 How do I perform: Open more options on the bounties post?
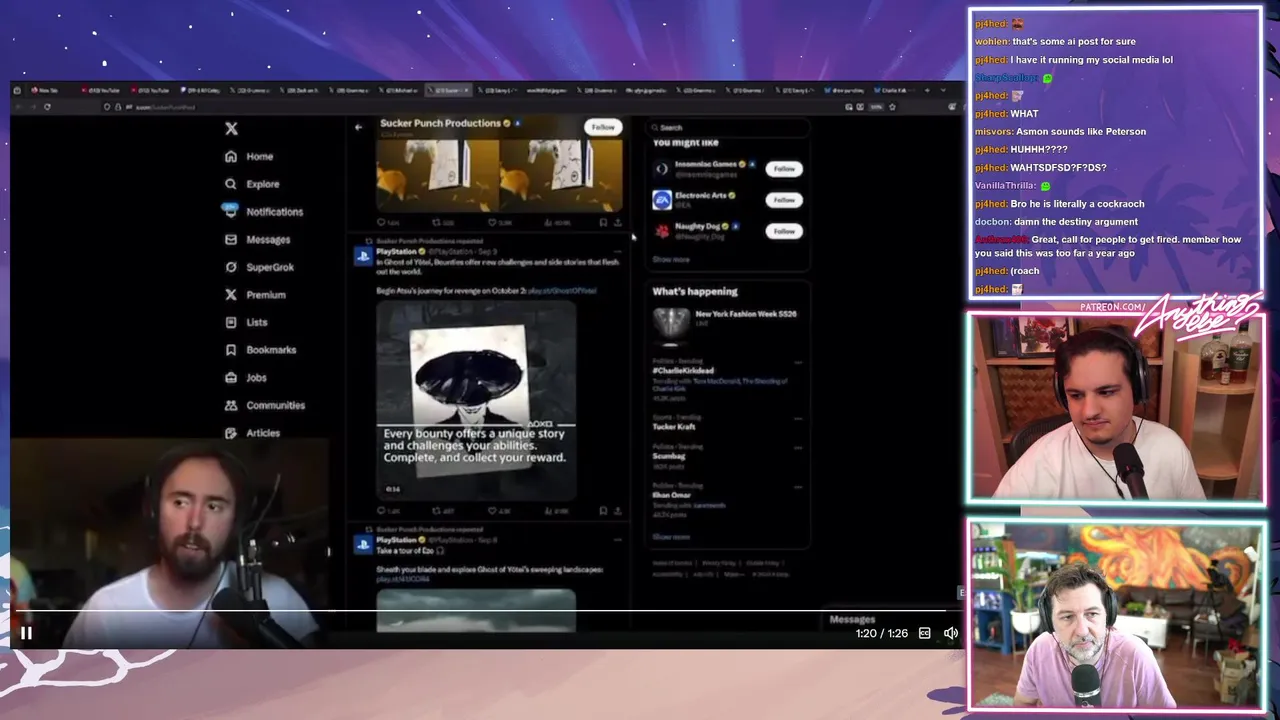click(617, 251)
